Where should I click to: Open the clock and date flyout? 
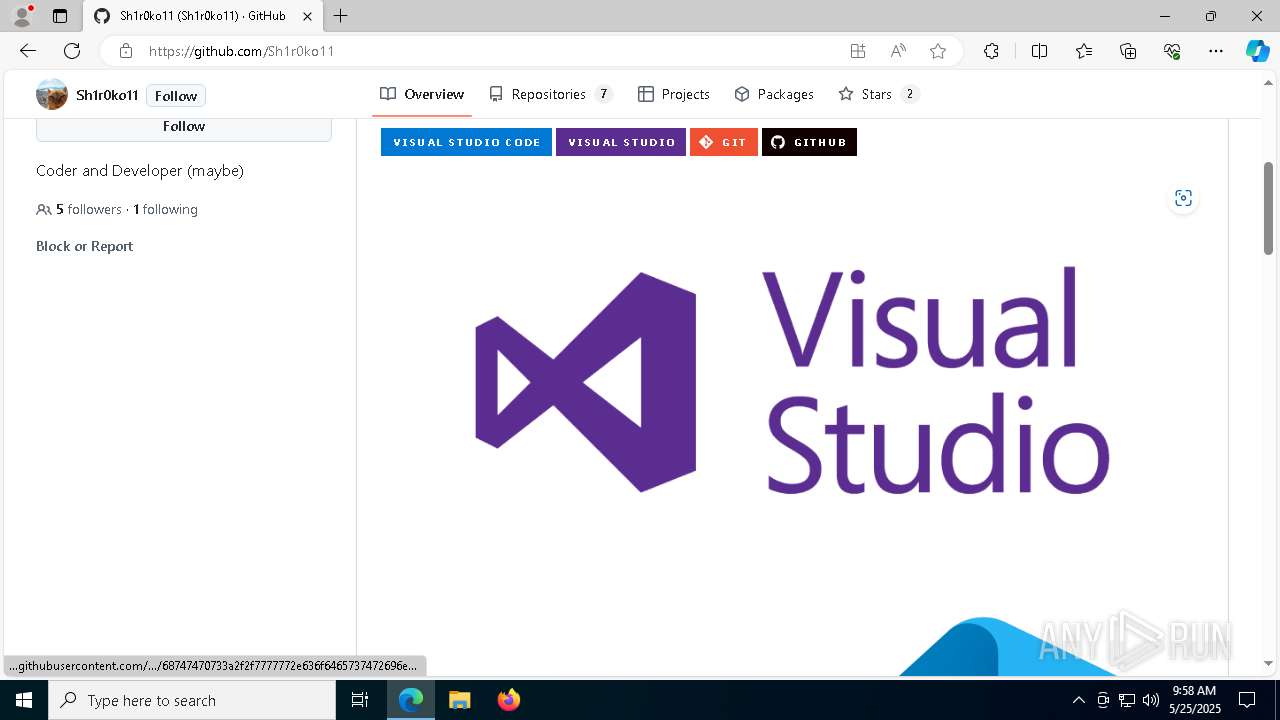(x=1194, y=700)
